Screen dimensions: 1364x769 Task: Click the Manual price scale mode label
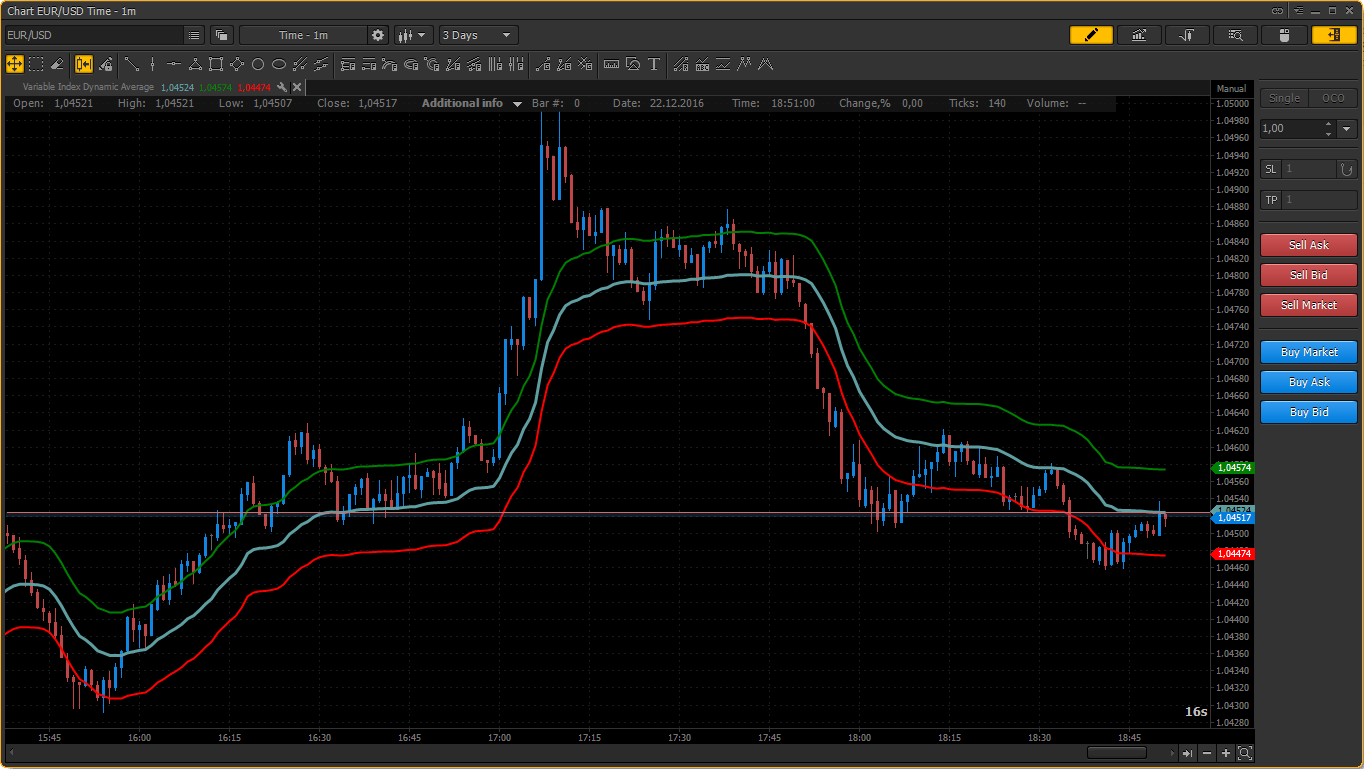pos(1231,89)
